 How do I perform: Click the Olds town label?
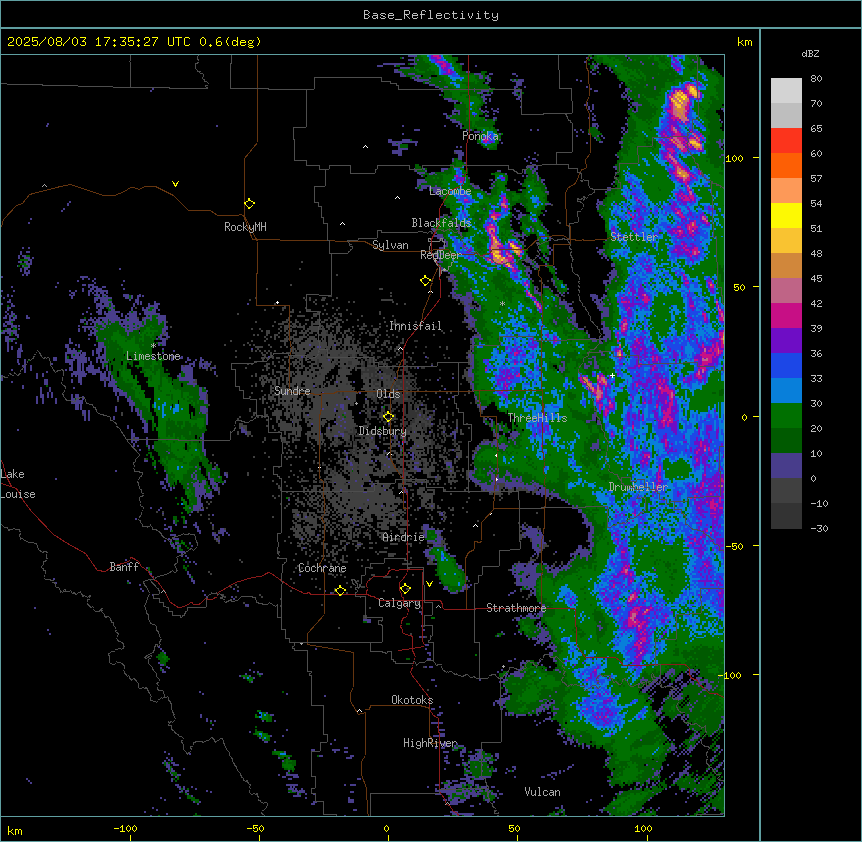coord(388,394)
